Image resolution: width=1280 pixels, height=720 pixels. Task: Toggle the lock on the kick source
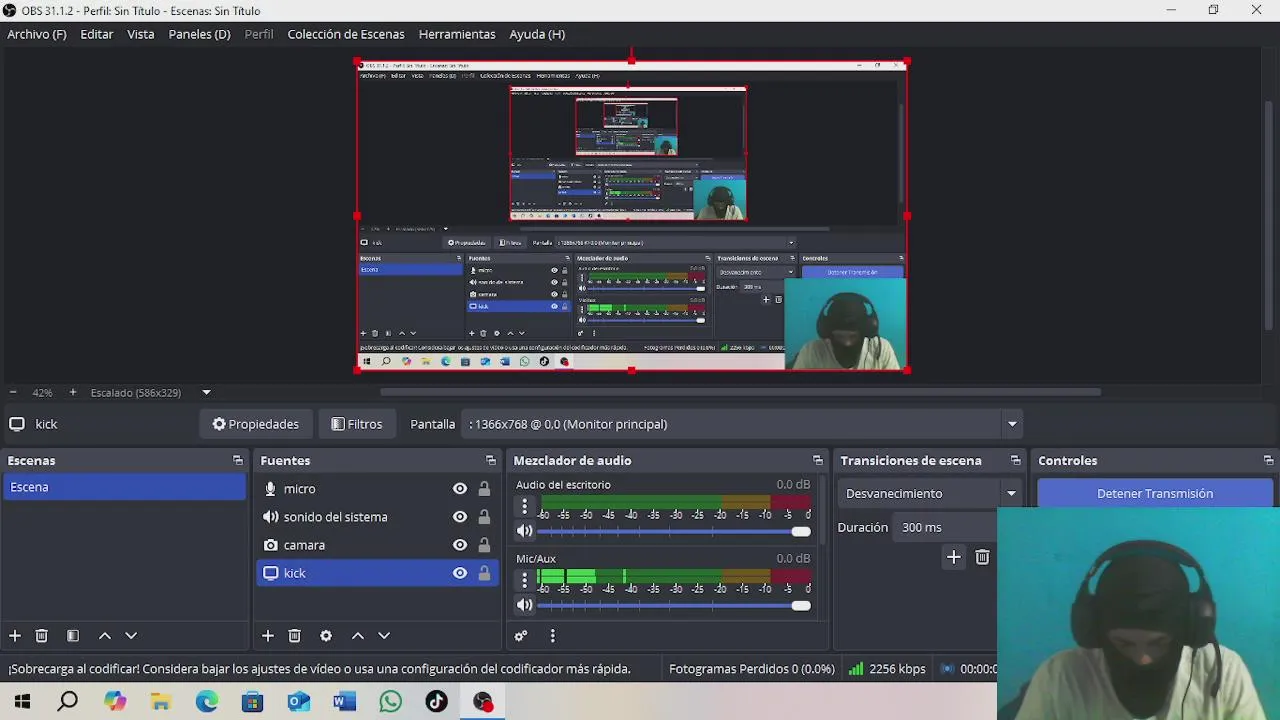click(484, 573)
